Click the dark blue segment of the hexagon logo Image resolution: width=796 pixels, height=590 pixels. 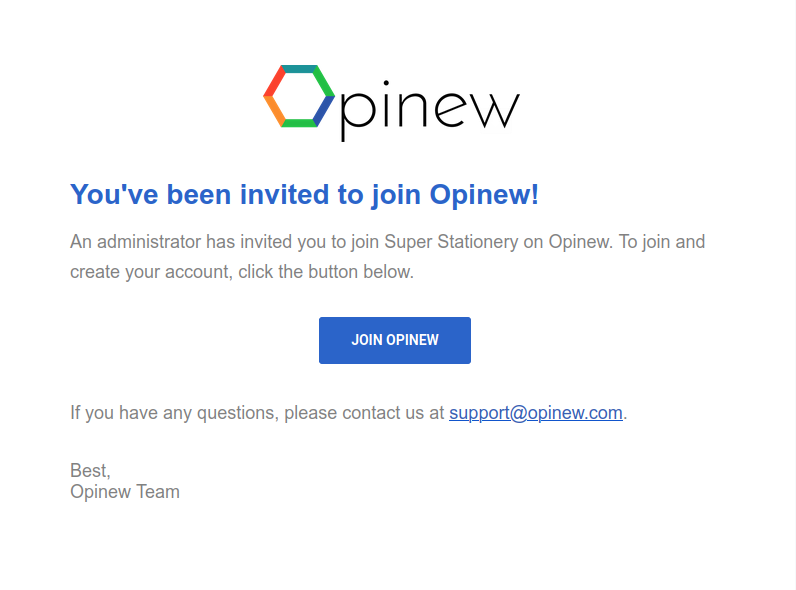pos(323,111)
